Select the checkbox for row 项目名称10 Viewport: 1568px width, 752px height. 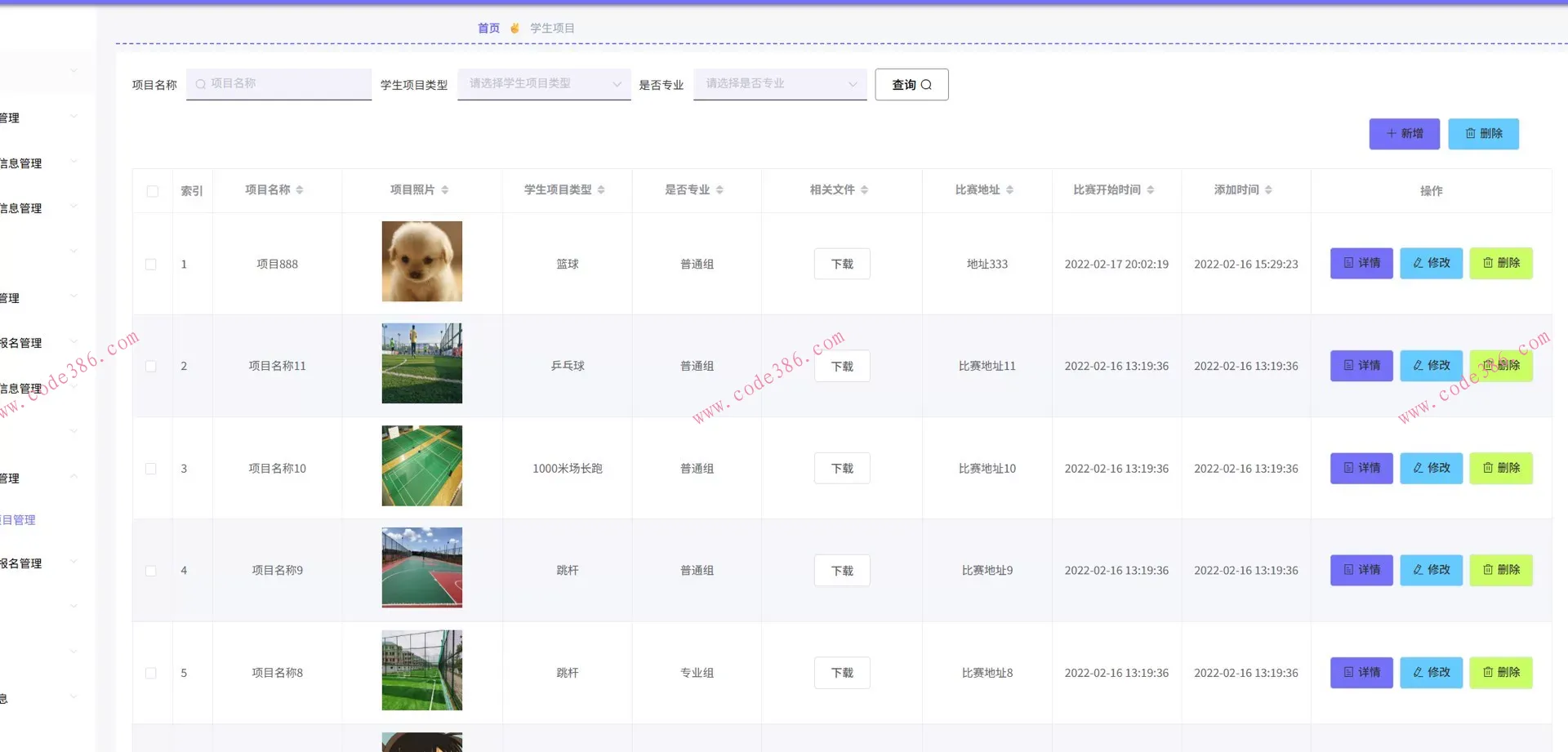point(151,469)
